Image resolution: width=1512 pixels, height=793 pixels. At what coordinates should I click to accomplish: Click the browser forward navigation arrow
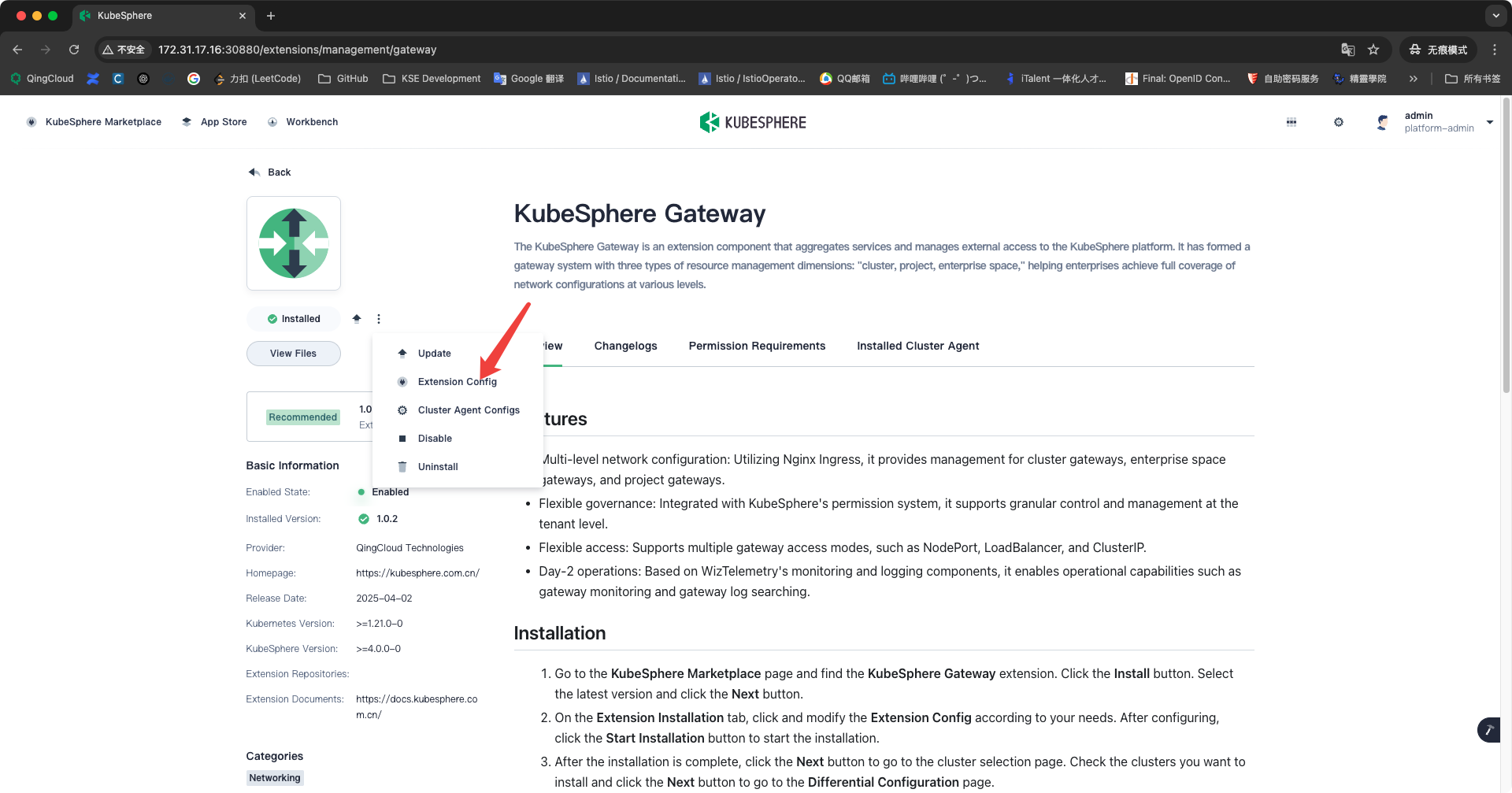(x=46, y=50)
